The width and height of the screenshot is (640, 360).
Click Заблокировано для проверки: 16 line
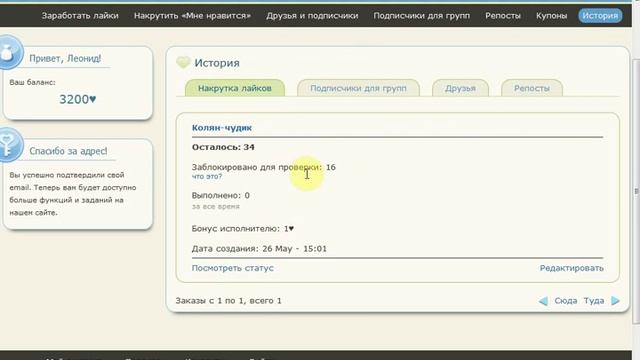point(264,167)
